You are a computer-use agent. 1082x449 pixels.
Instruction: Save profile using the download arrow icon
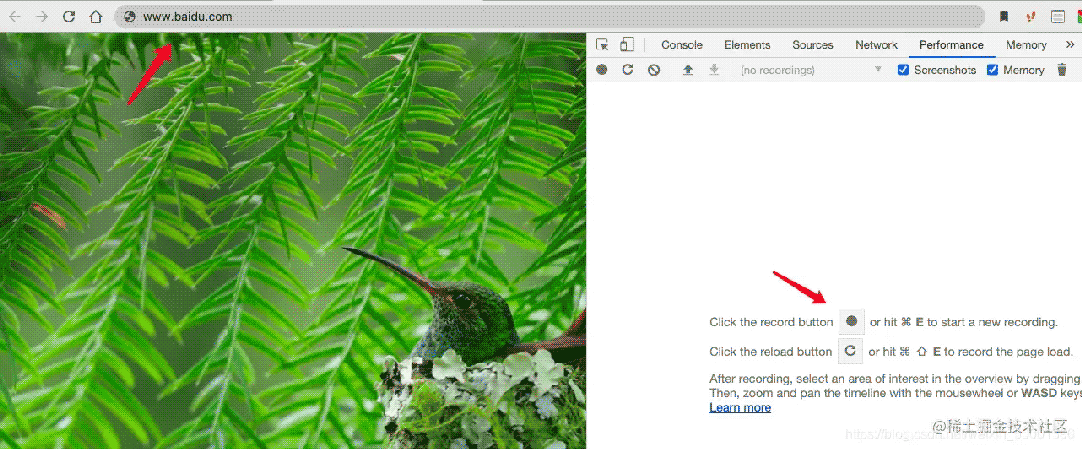coord(714,70)
